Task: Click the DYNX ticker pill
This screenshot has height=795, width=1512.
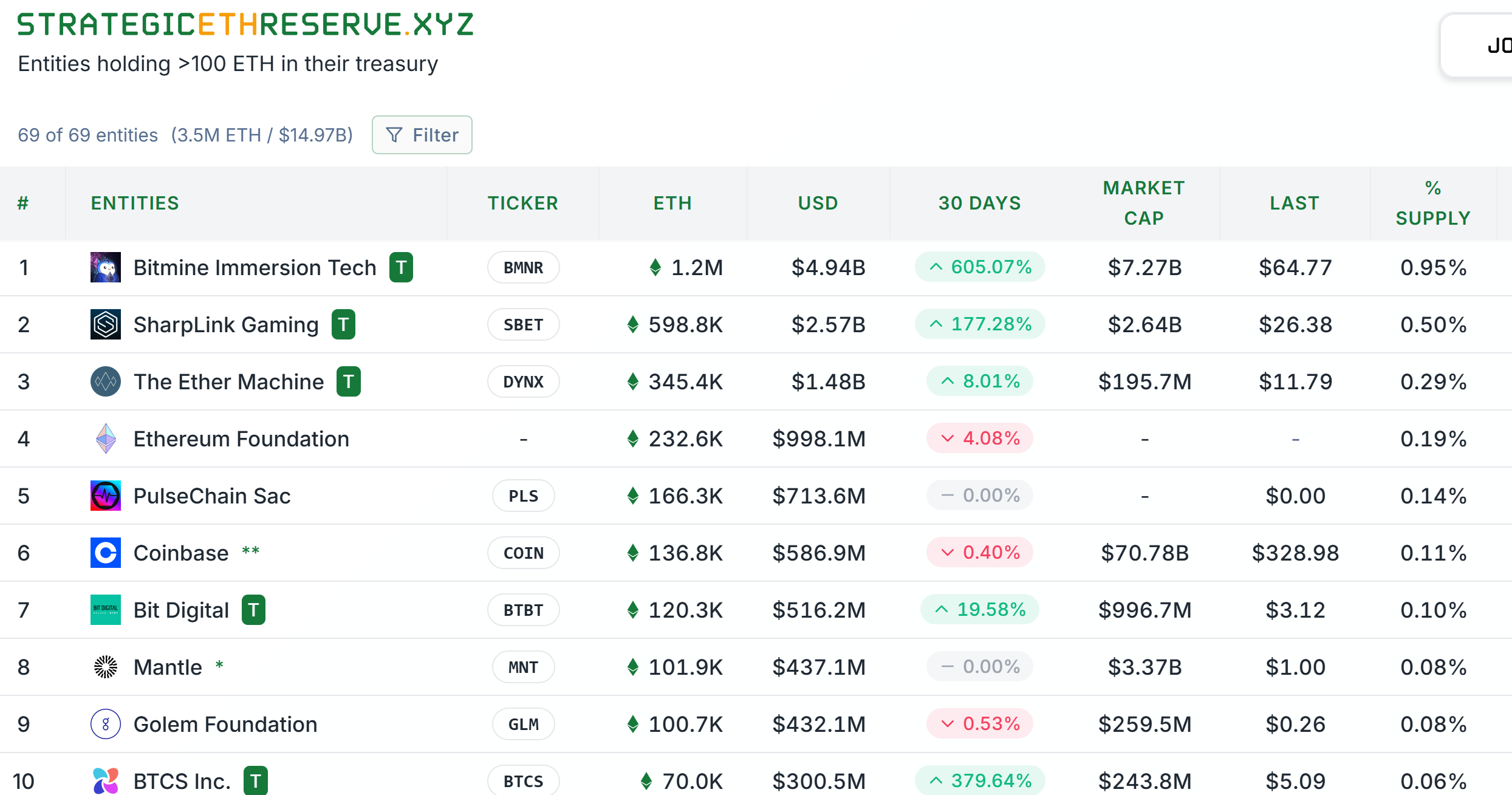Action: [523, 381]
